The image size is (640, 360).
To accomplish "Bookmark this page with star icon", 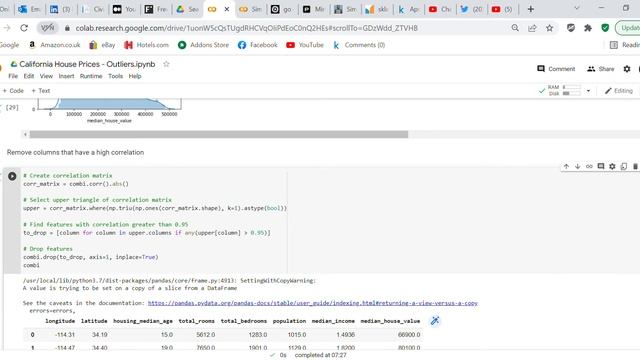I will click(x=549, y=28).
